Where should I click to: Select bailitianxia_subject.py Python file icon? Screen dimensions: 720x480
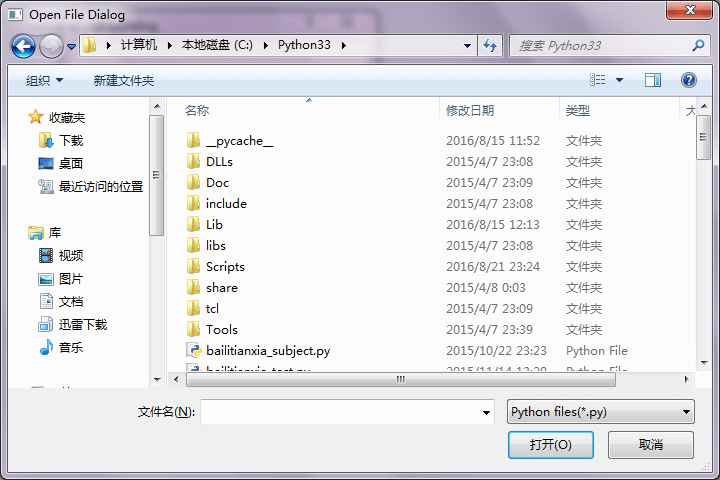tap(194, 350)
